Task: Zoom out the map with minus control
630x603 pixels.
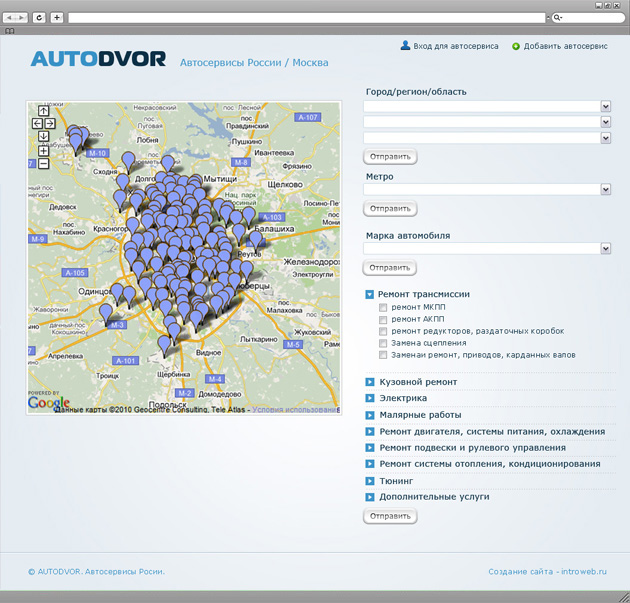Action: (43, 164)
